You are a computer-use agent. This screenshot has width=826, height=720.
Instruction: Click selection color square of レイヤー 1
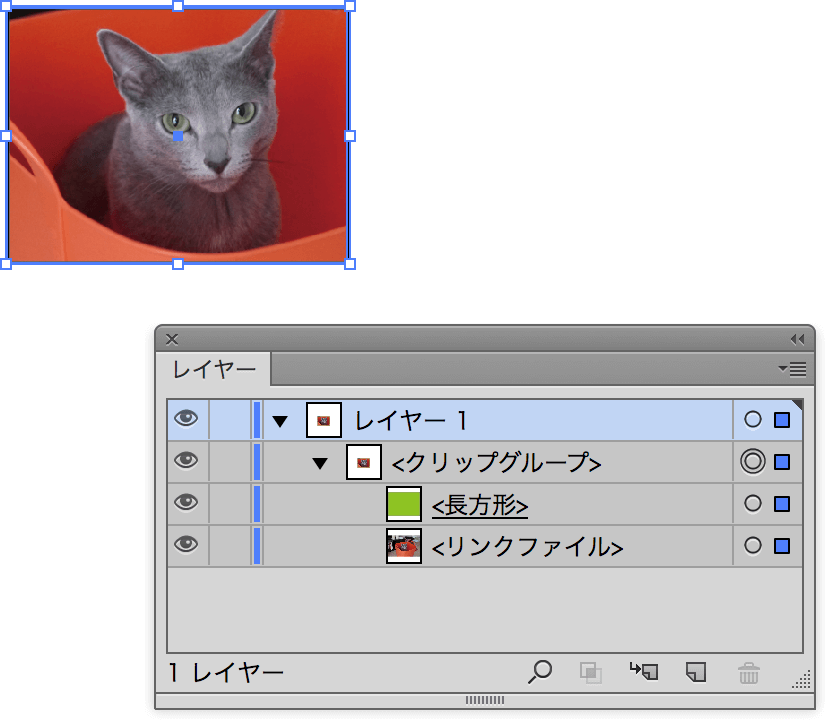click(x=782, y=420)
